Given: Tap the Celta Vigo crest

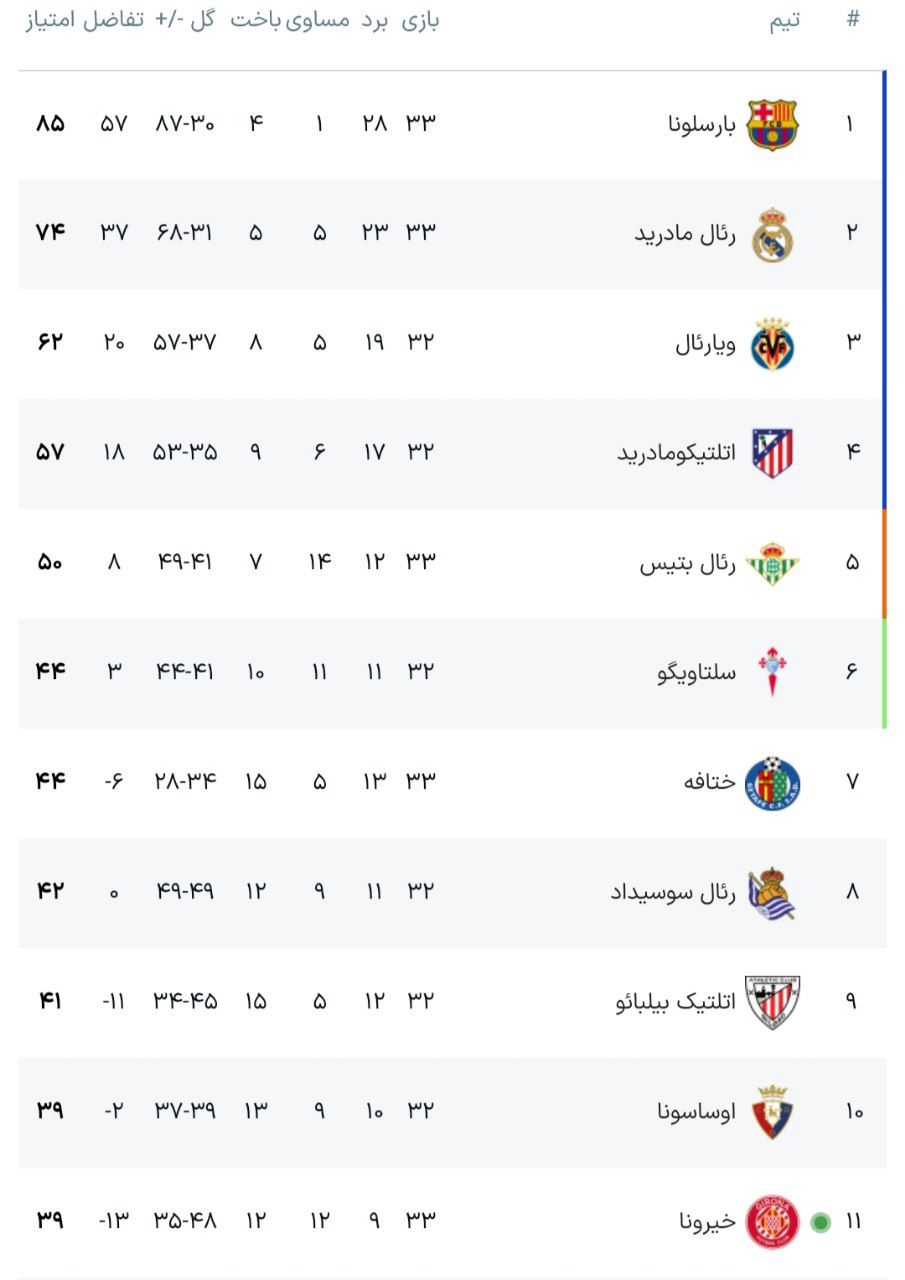Looking at the screenshot, I should click(773, 672).
